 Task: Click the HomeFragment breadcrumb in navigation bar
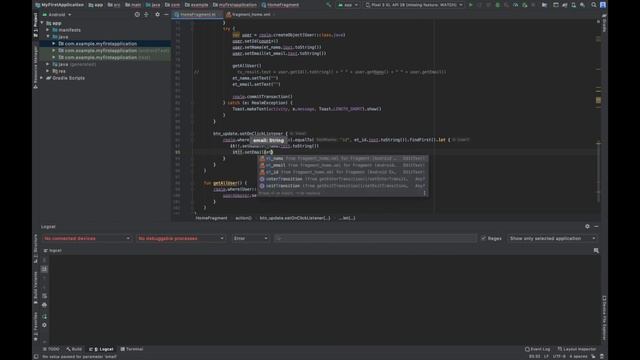point(280,5)
